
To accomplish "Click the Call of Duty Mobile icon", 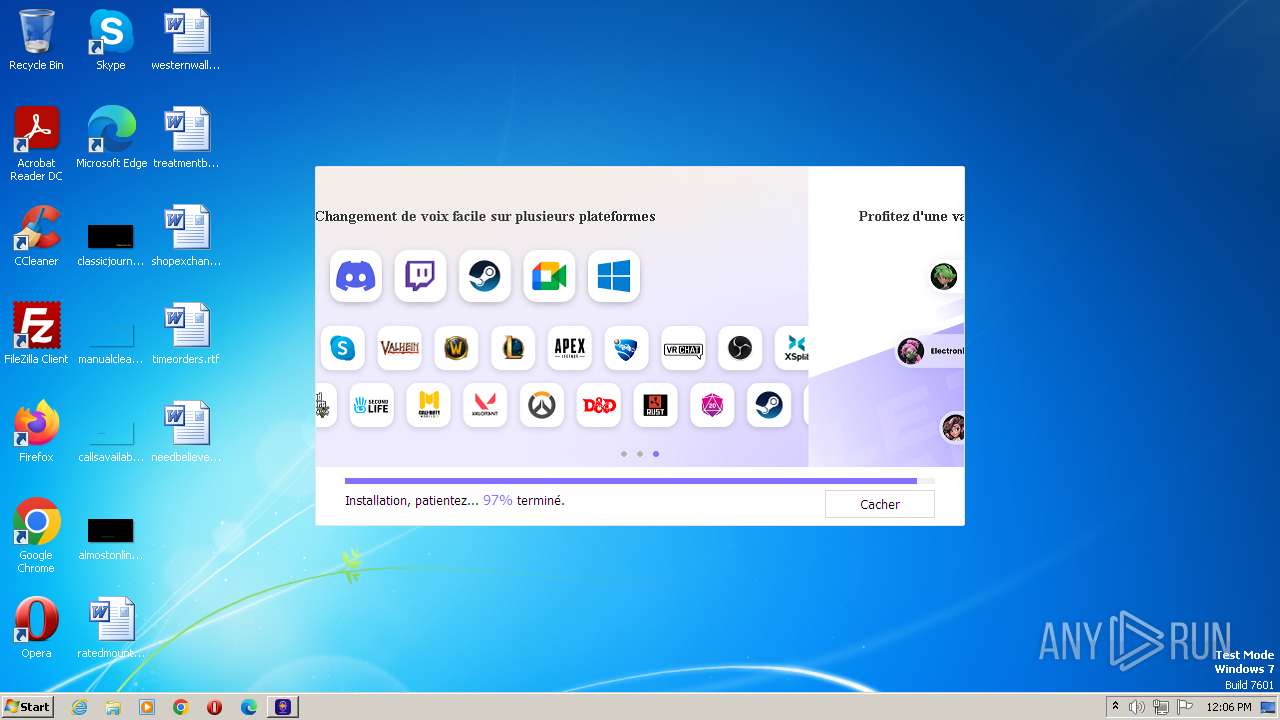I will coord(428,405).
